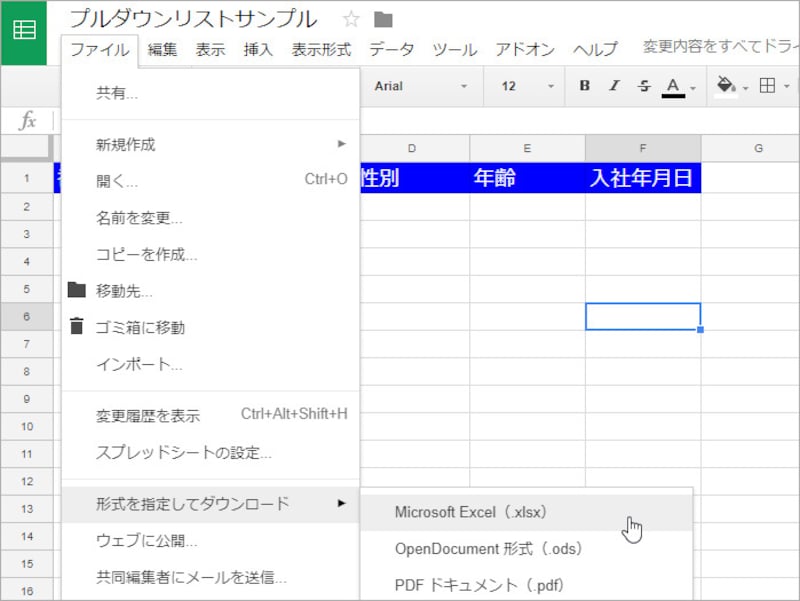
Task: Click the folder icon beside the star
Action: 383,19
